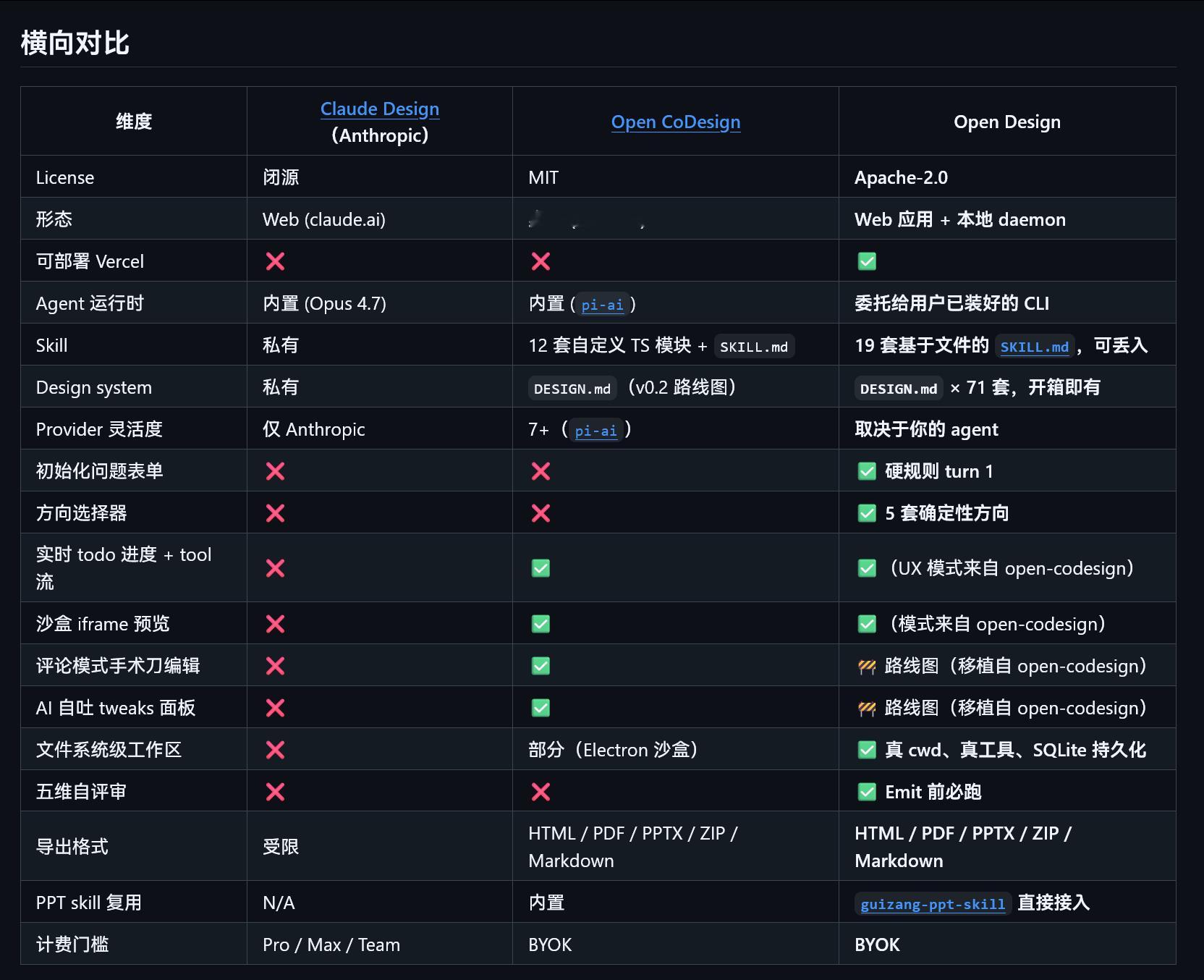Viewport: 1204px width, 980px height.
Task: Open the Claude Design link
Action: click(x=379, y=109)
